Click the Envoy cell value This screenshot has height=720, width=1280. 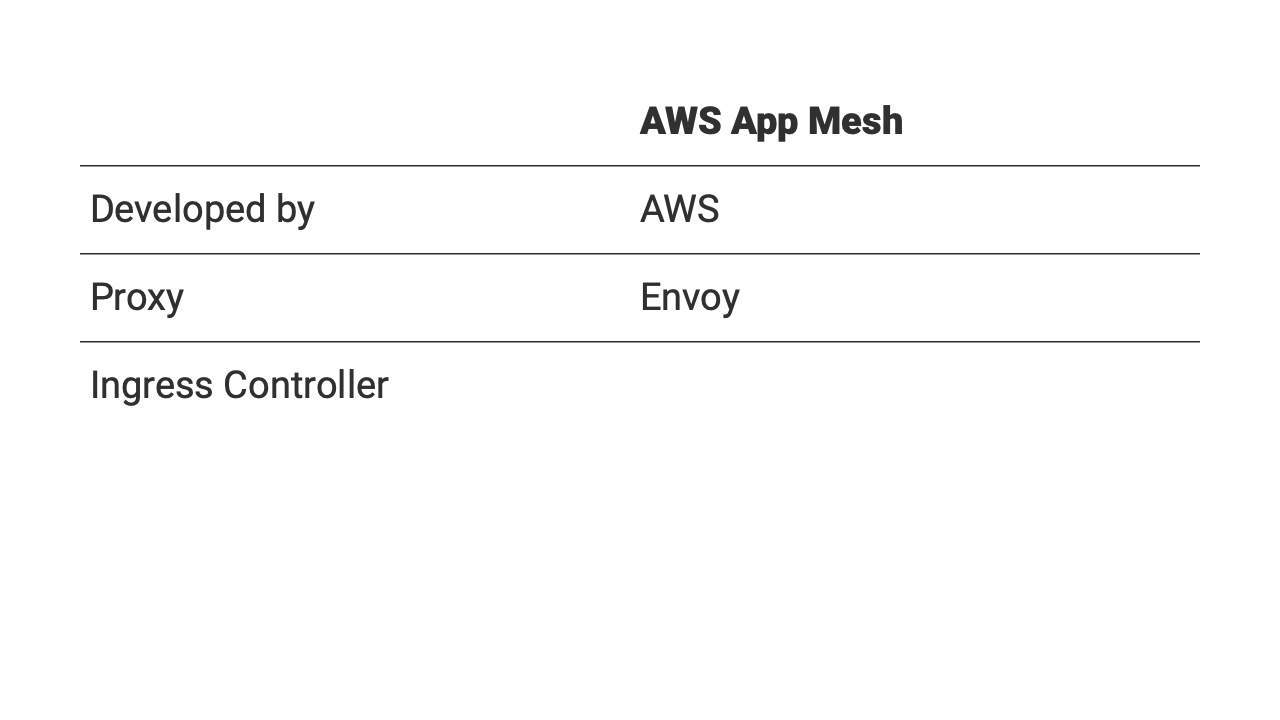click(689, 297)
